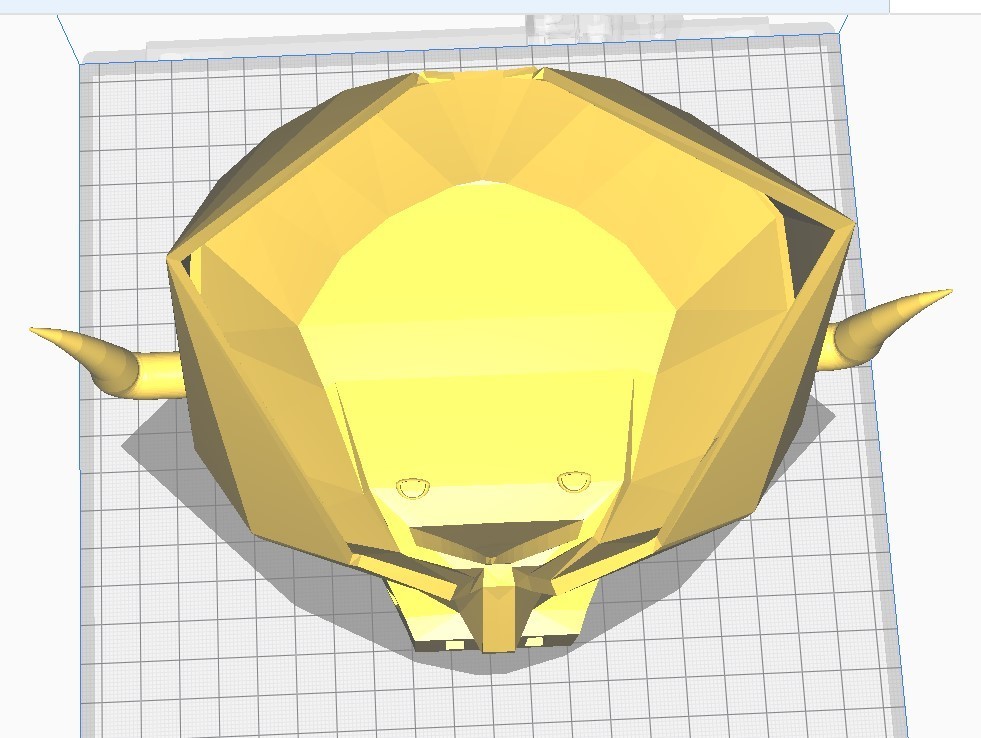Click the model's right horn
The width and height of the screenshot is (981, 738).
(x=887, y=330)
